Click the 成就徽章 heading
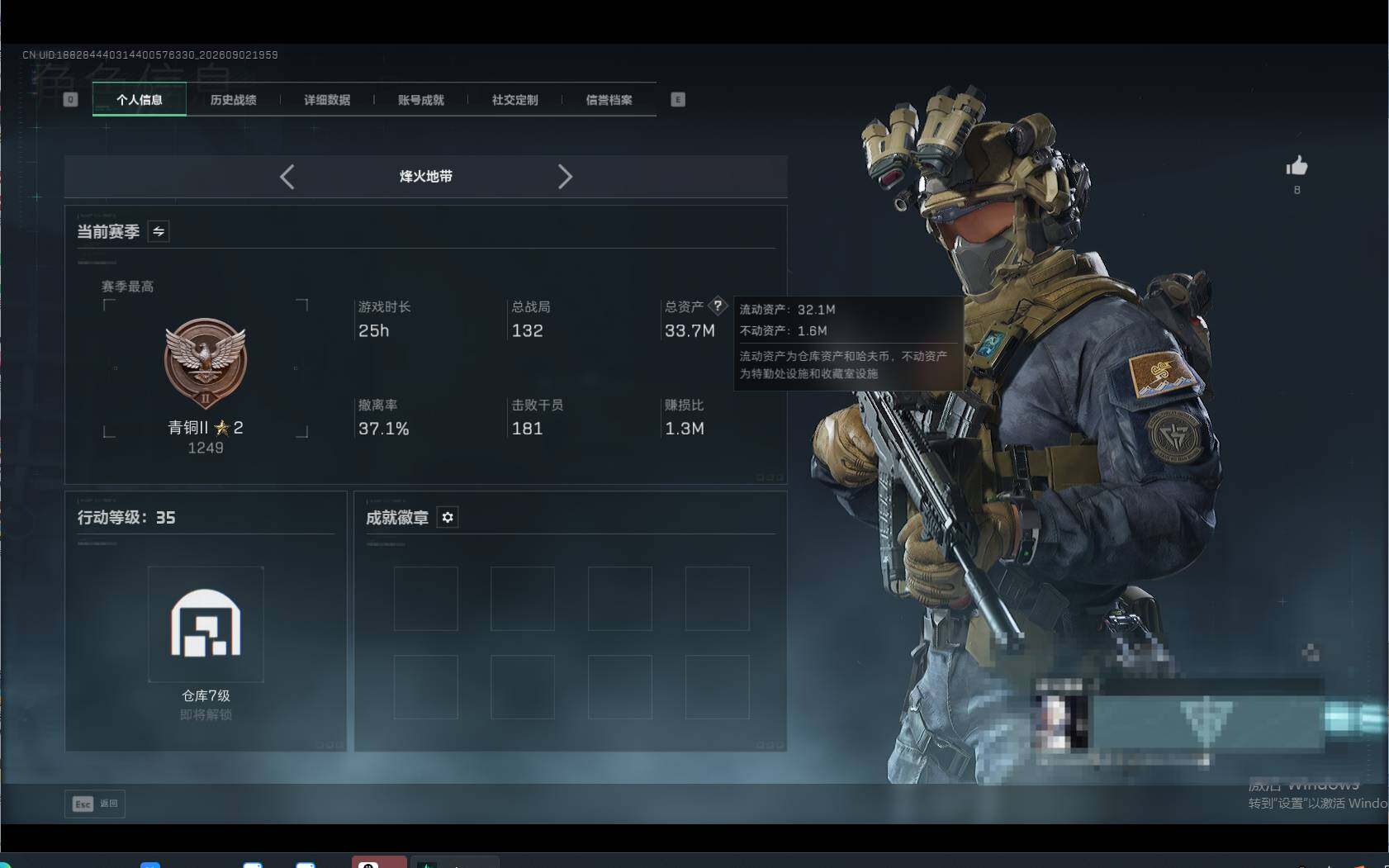Image resolution: width=1389 pixels, height=868 pixels. pos(397,518)
